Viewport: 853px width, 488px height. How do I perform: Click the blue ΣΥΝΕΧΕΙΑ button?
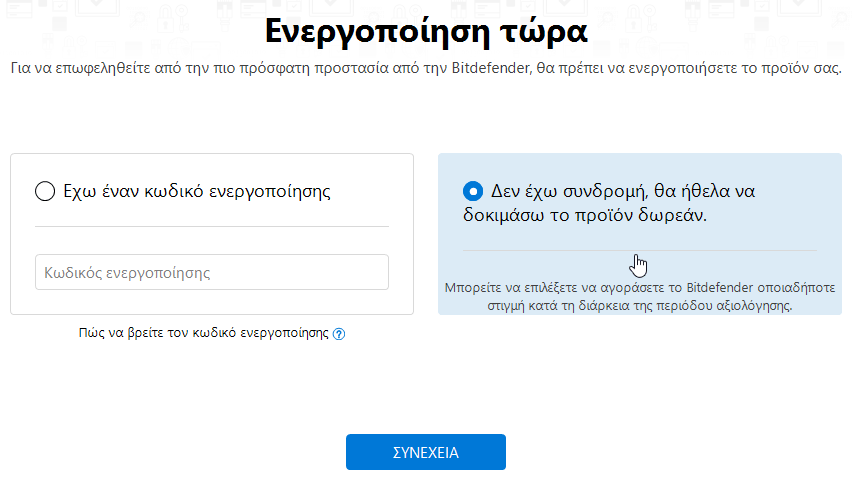tap(426, 452)
